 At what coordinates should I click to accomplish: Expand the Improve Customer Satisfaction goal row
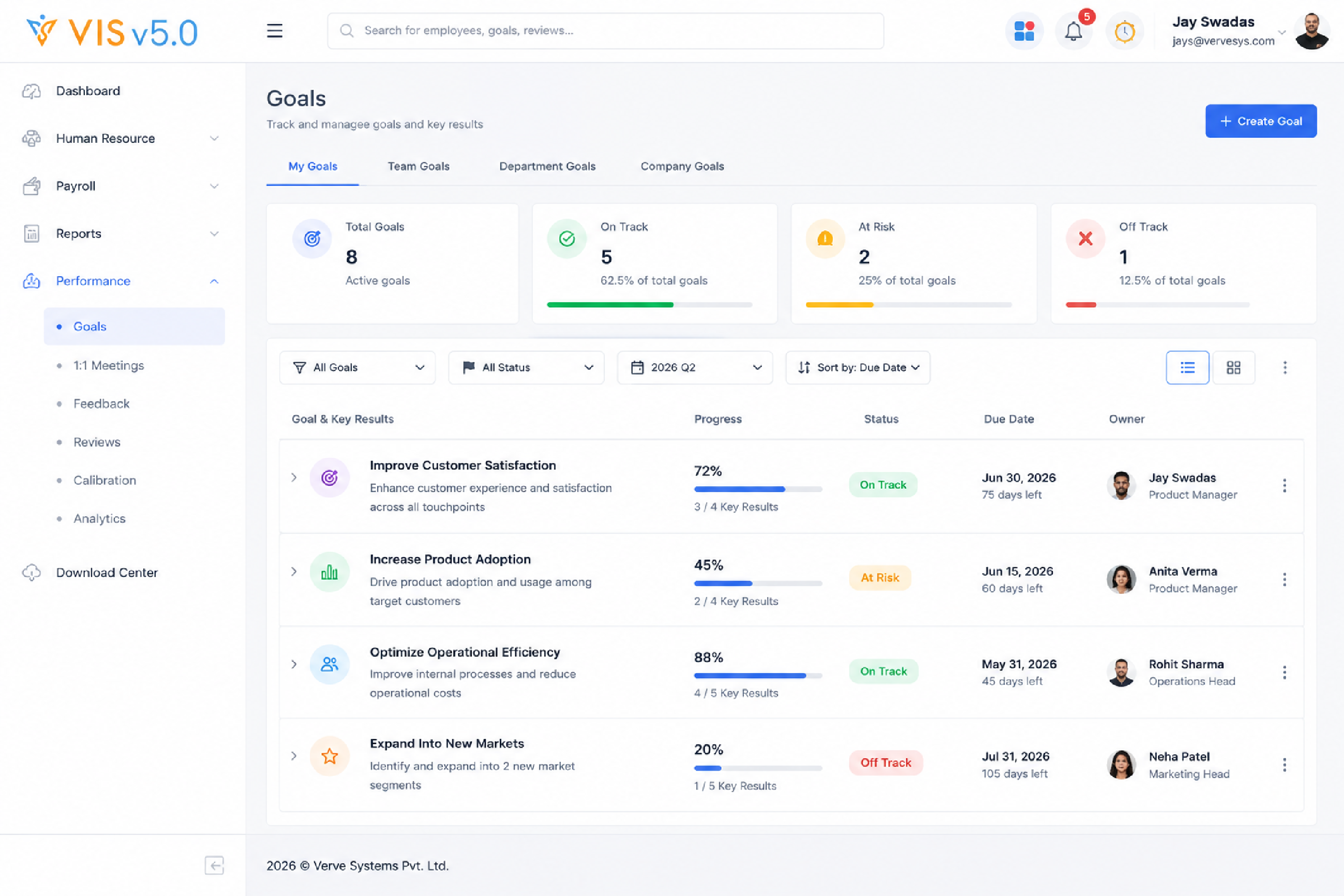pos(294,477)
